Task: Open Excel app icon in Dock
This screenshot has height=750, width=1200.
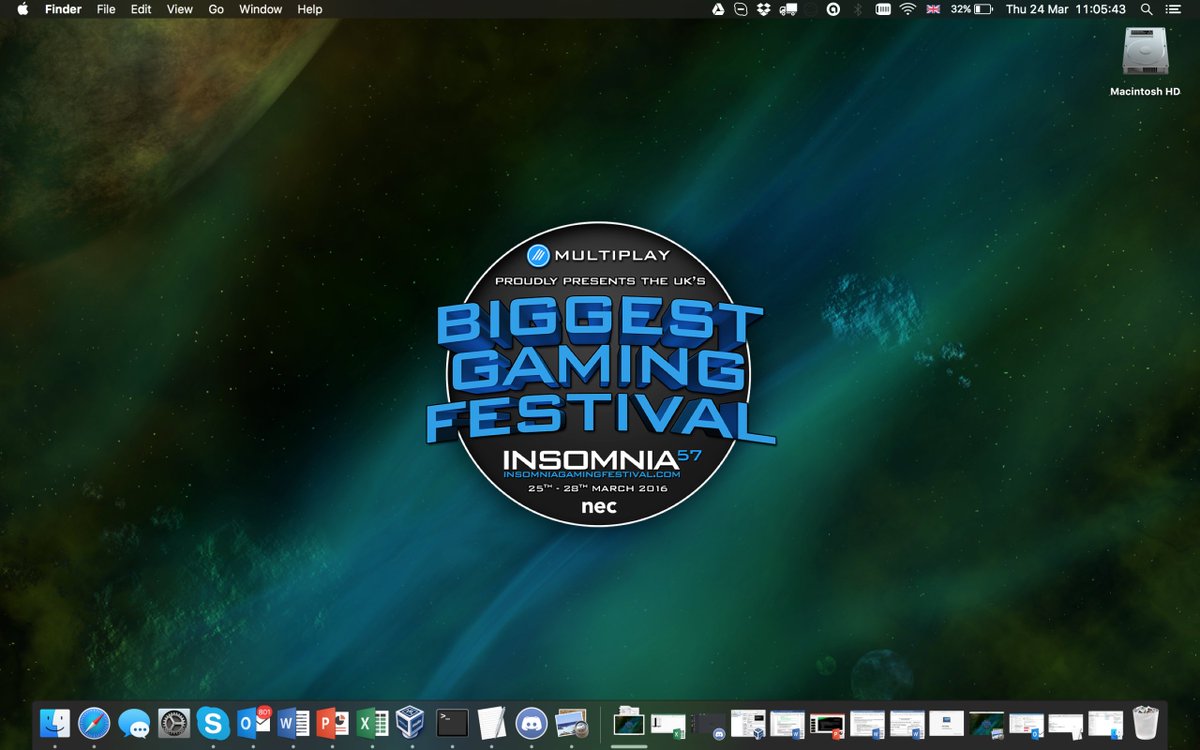Action: pos(372,722)
